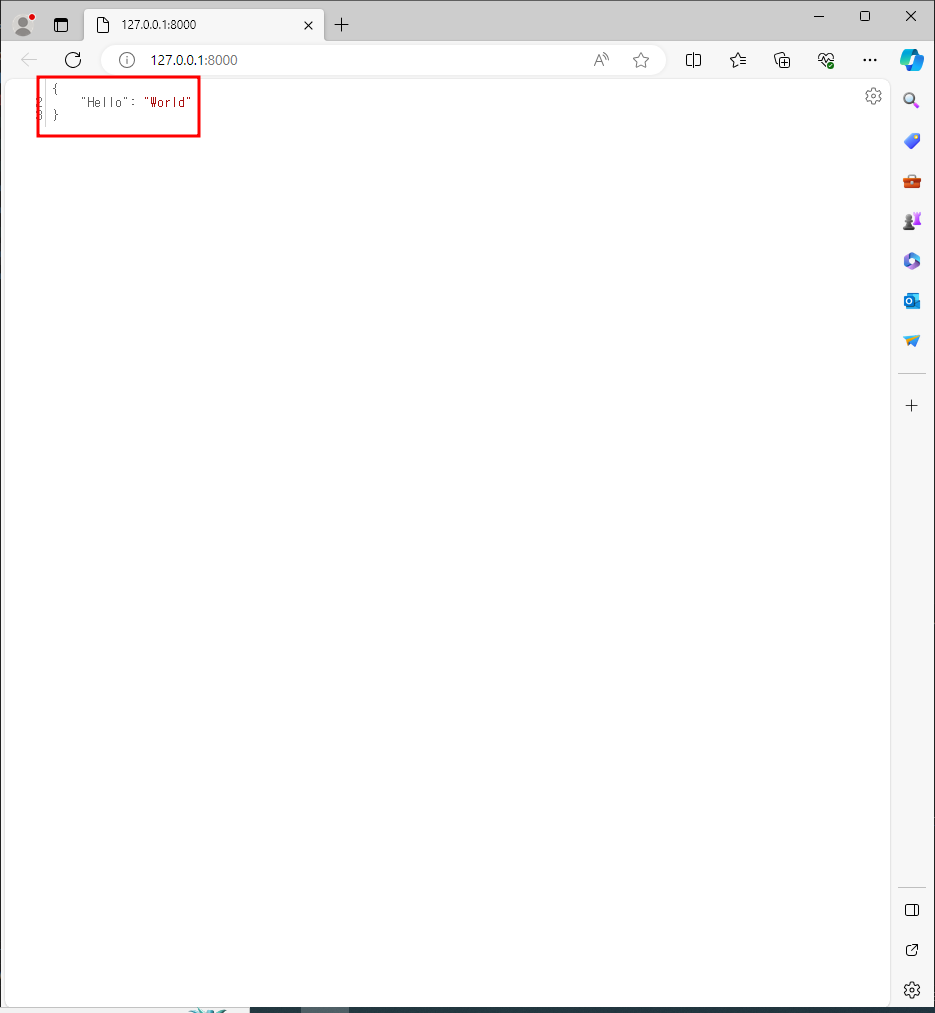Open the sidebar Search icon
Screen dimensions: 935x1013
(911, 100)
